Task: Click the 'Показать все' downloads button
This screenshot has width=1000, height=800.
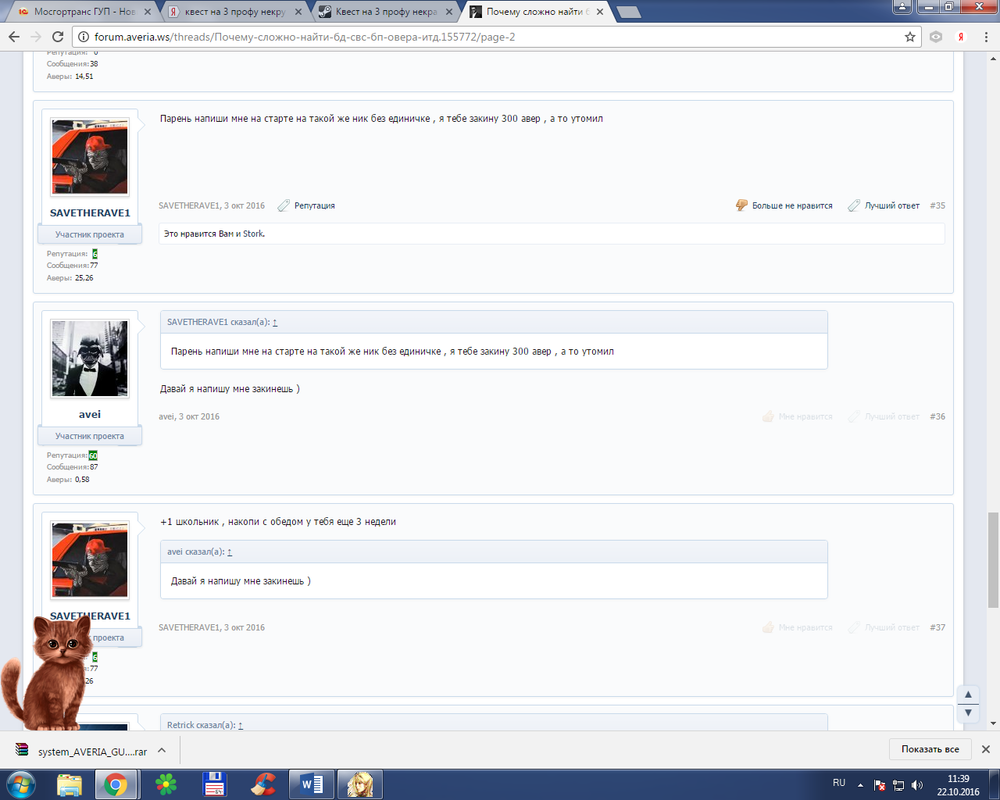Action: (929, 749)
